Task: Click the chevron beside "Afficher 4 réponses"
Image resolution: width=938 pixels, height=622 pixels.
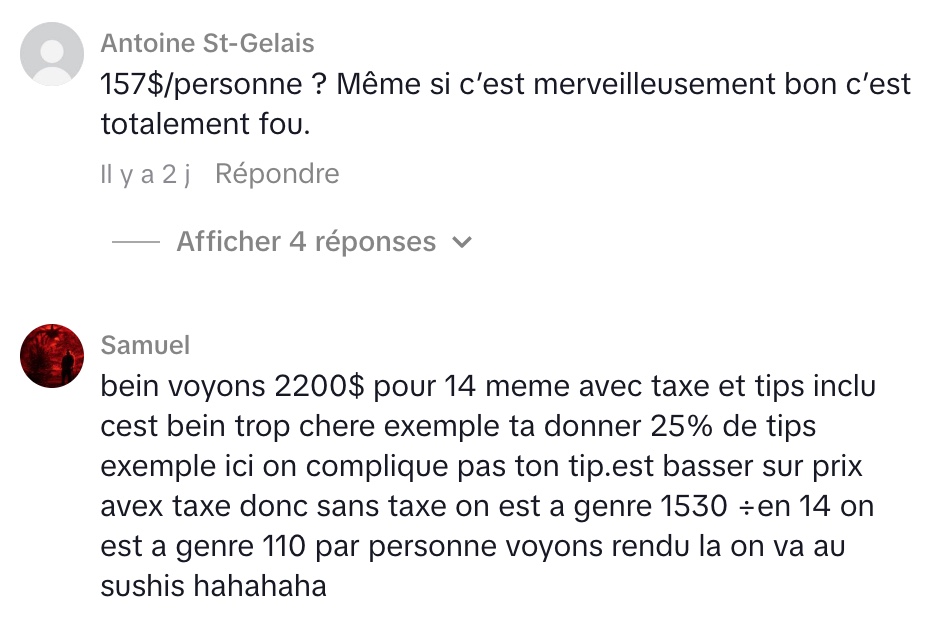Action: (462, 242)
